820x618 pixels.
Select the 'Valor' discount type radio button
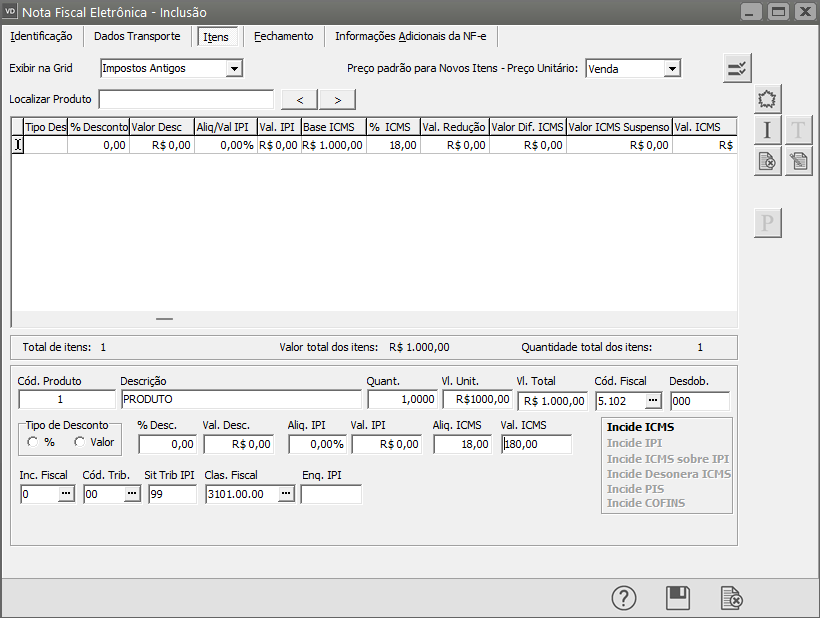point(80,442)
